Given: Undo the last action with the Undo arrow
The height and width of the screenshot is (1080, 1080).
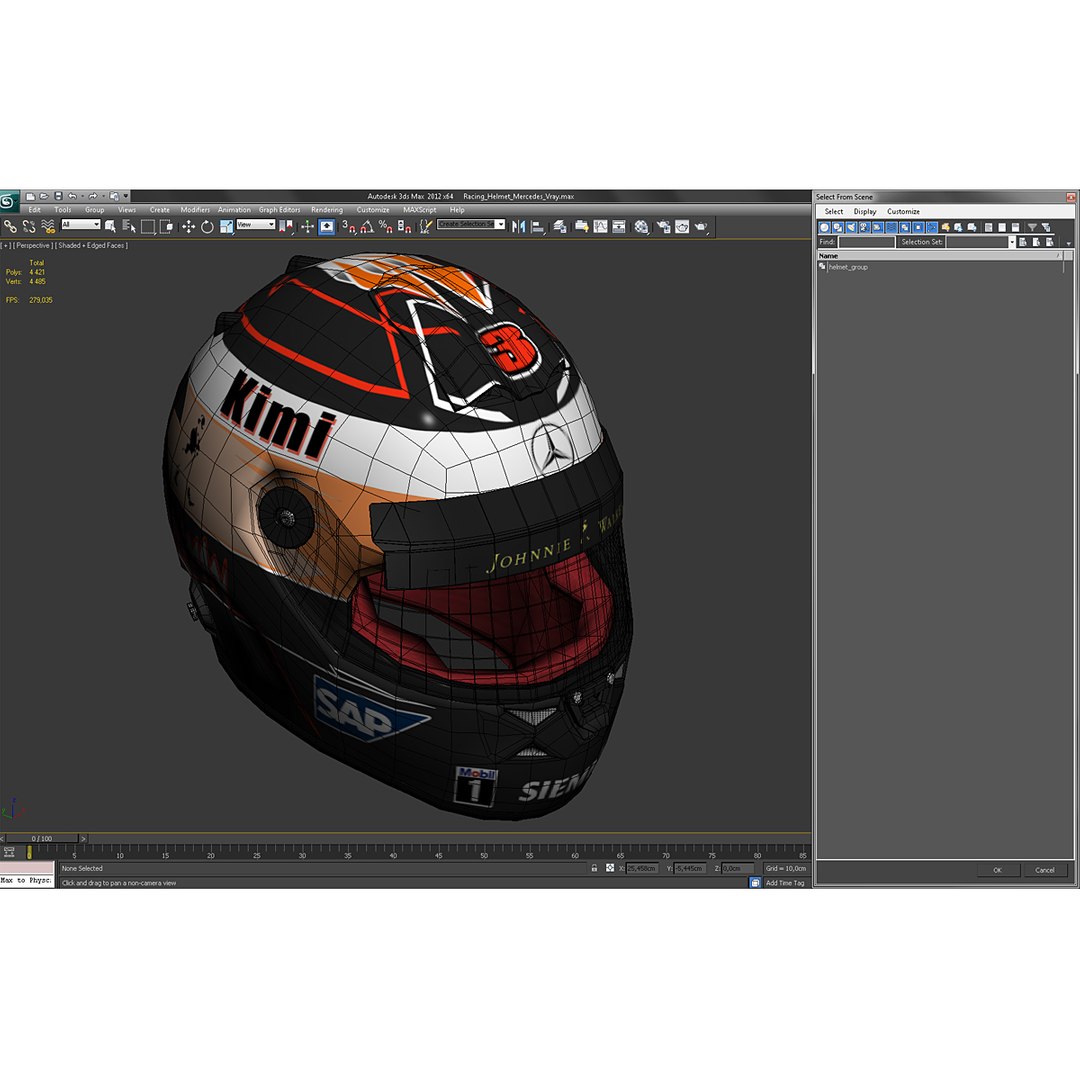Looking at the screenshot, I should [72, 196].
